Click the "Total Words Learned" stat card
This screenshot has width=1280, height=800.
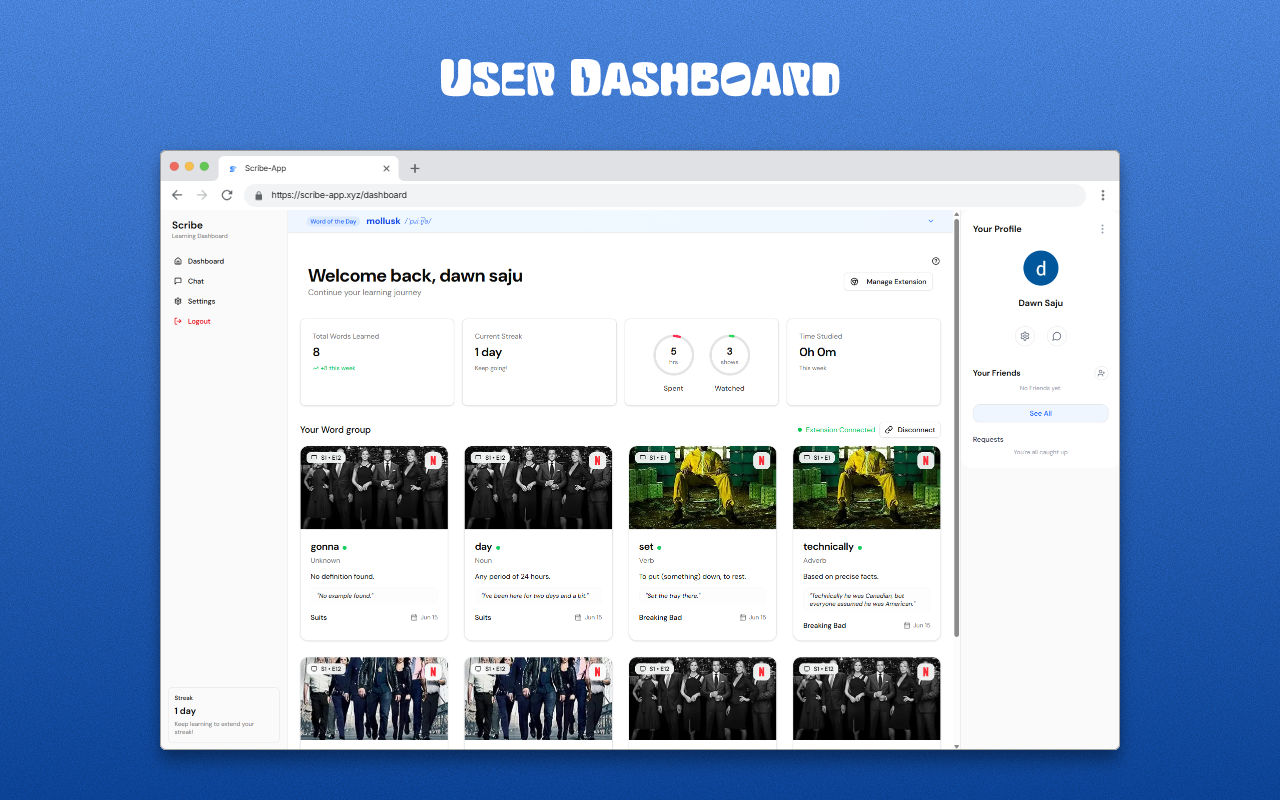pyautogui.click(x=377, y=362)
